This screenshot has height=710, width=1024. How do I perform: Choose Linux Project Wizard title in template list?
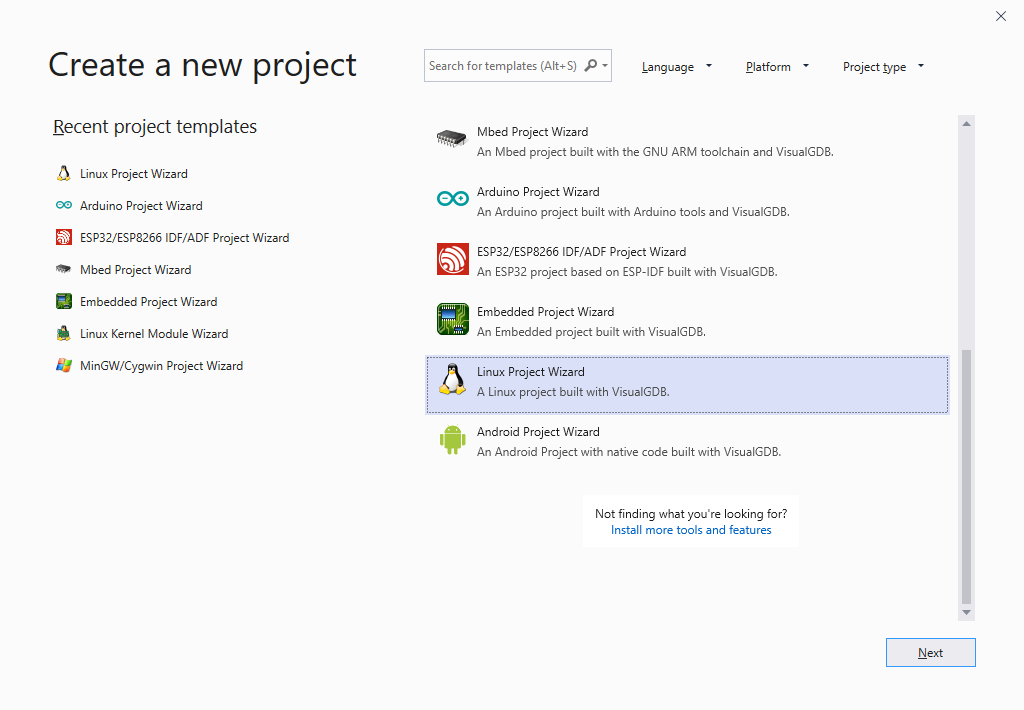tap(530, 372)
